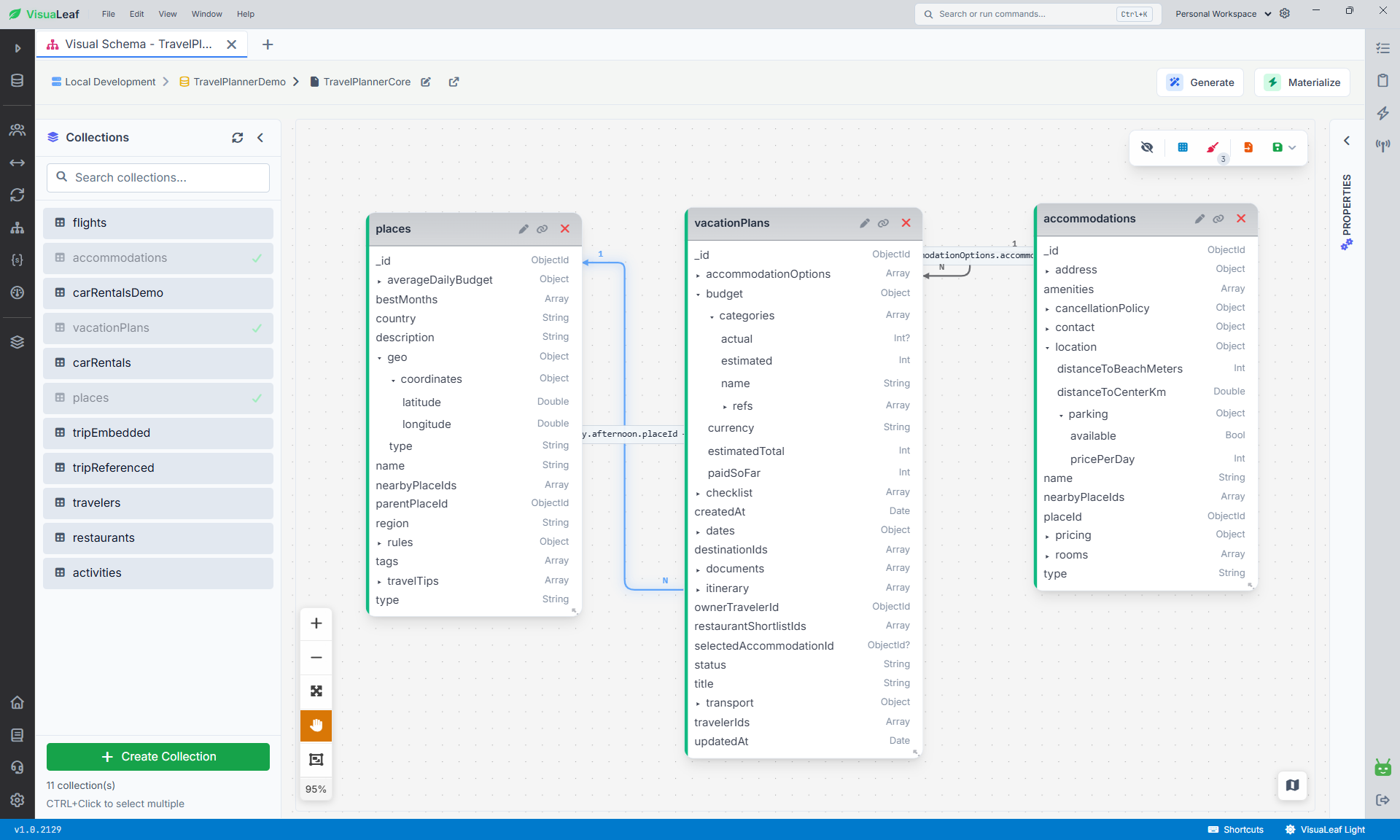
Task: Open the View menu
Action: coord(168,14)
